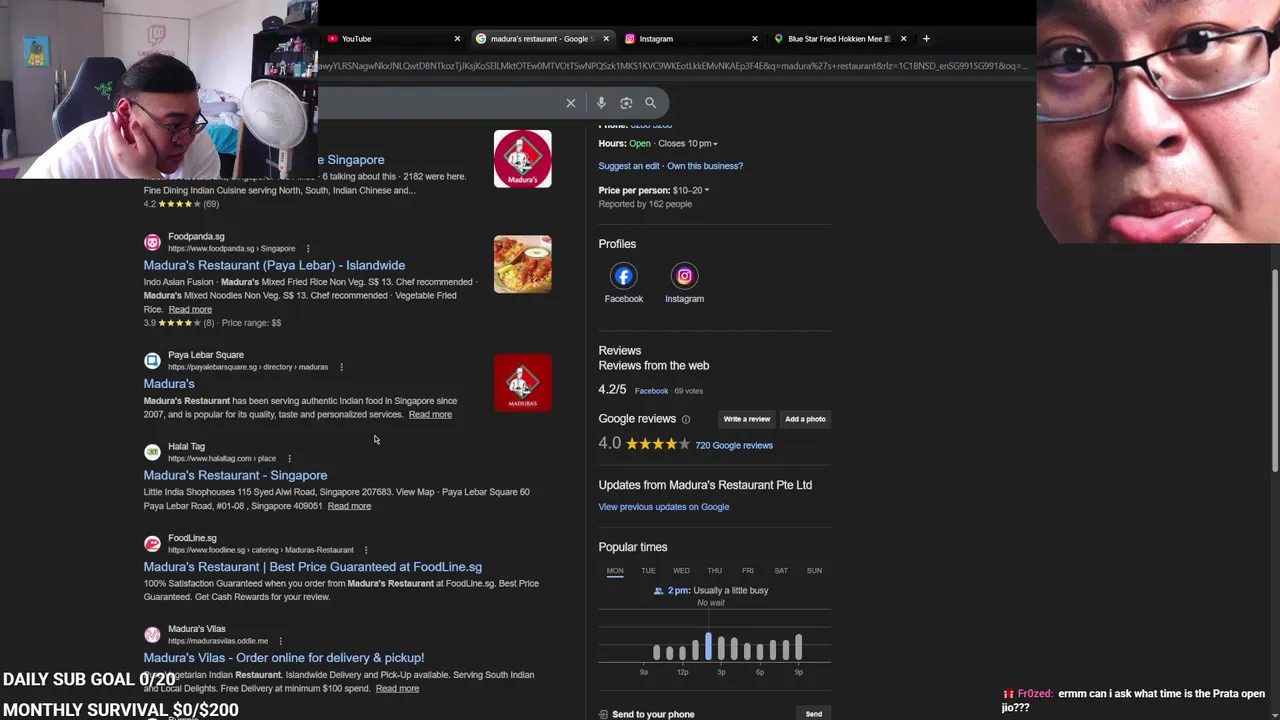Open the Paya Lebar Square result menu dots
Screen dimensions: 1280x720
pyautogui.click(x=341, y=367)
